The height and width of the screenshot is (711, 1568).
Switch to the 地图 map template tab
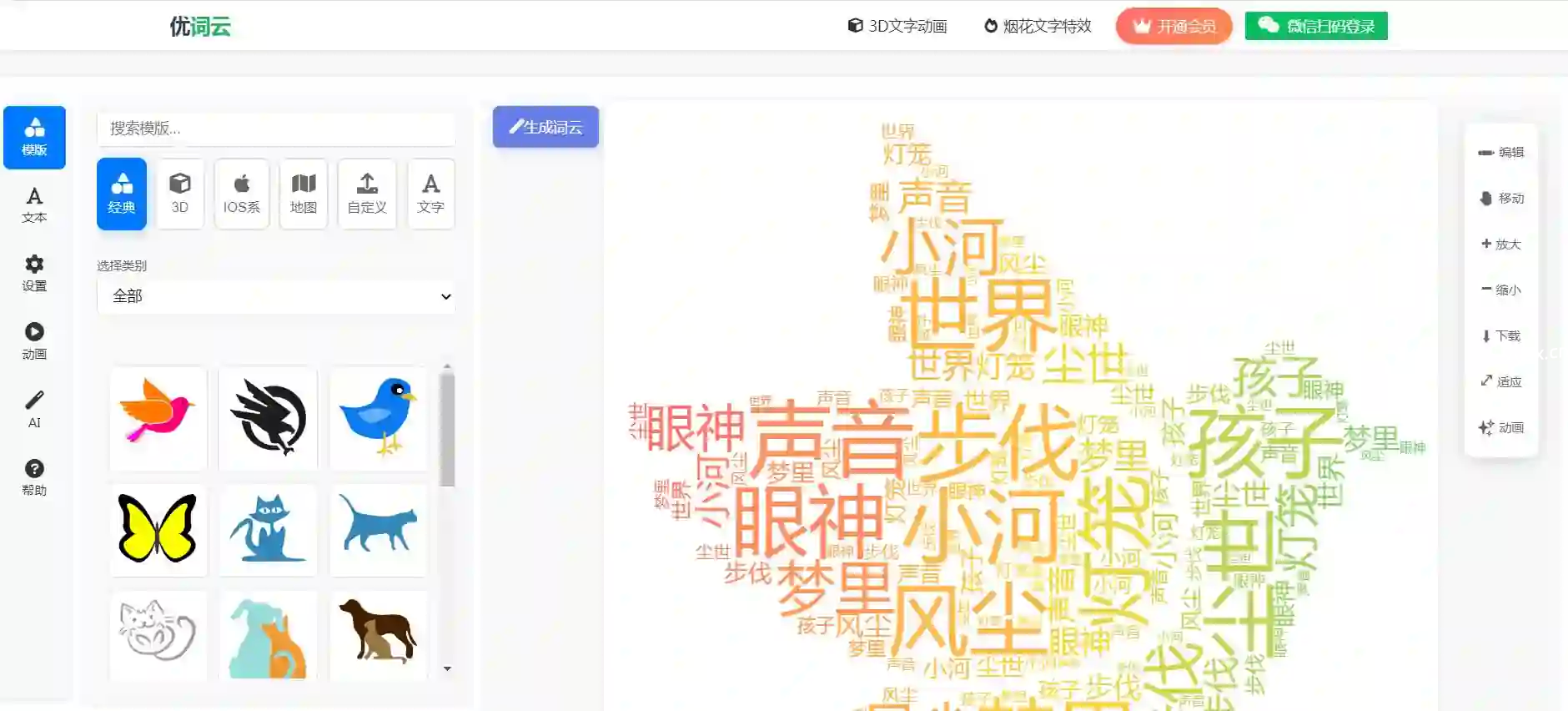(303, 194)
